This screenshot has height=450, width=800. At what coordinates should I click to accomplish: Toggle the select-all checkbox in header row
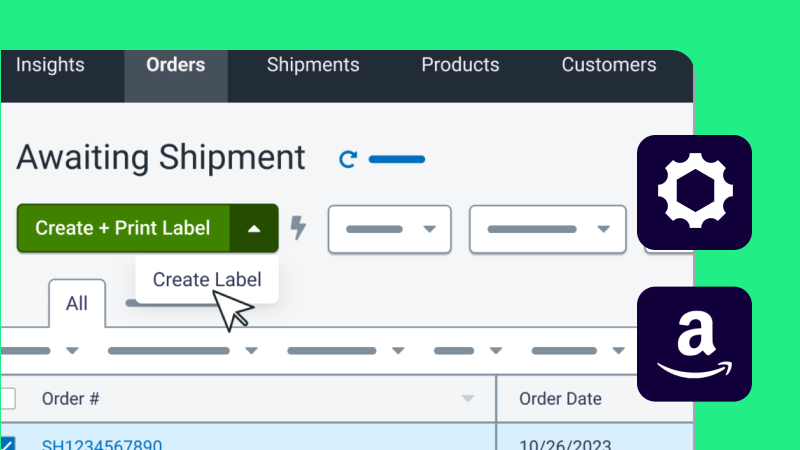[x=7, y=398]
